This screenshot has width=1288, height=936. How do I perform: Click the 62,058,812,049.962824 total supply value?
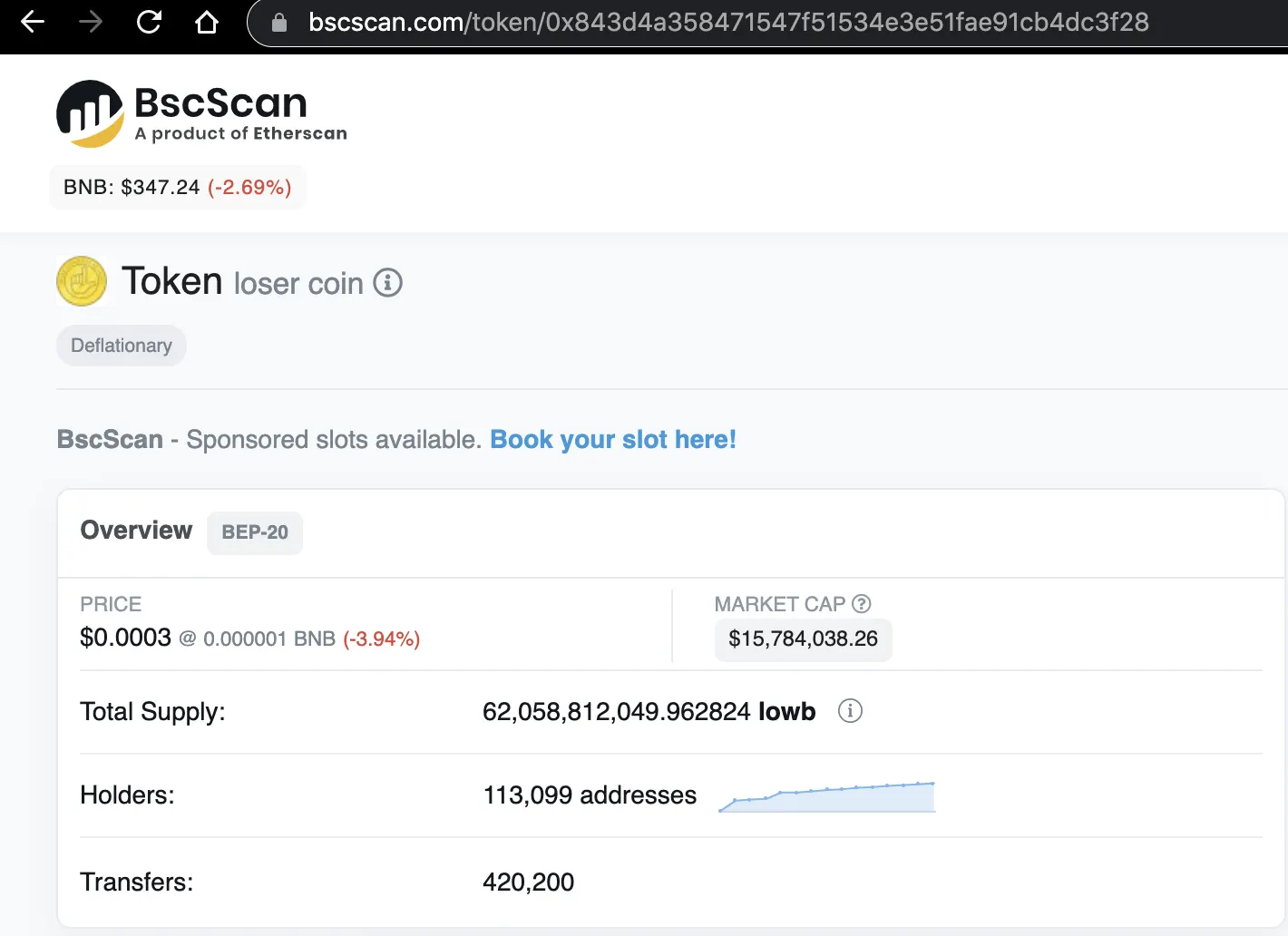[x=617, y=712]
